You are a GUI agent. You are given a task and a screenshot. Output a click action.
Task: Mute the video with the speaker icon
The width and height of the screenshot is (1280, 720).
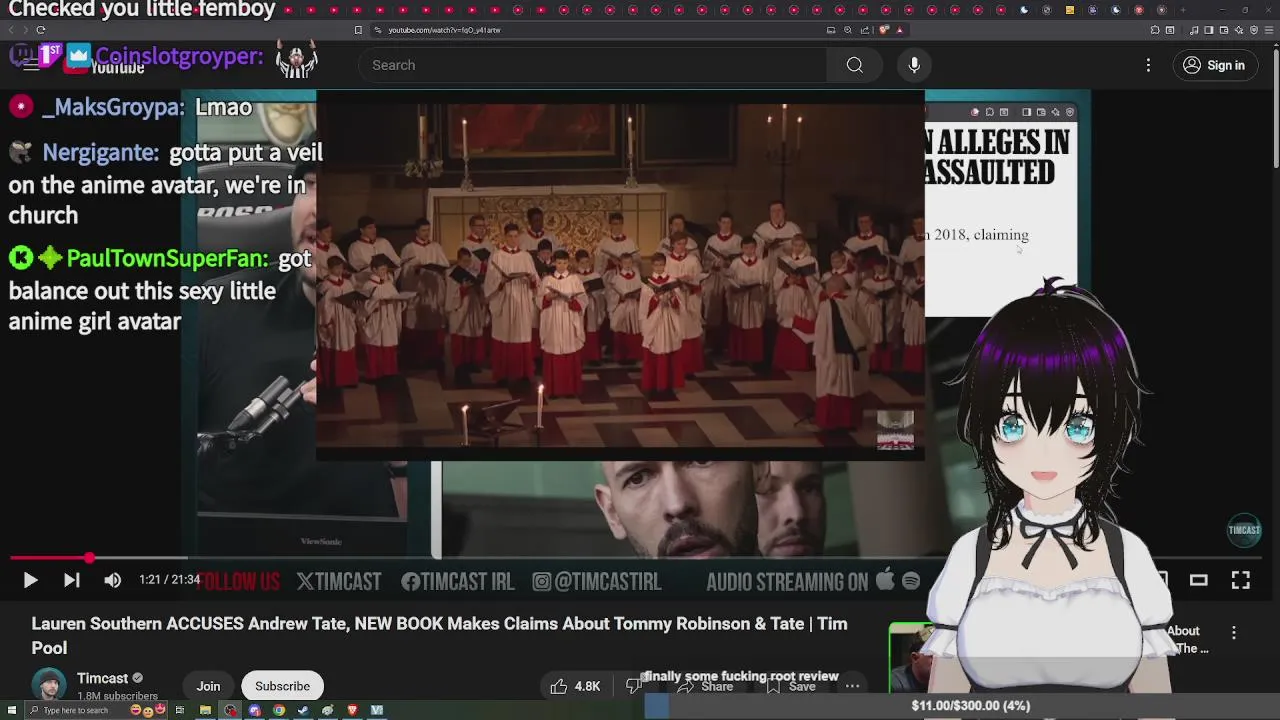click(112, 580)
